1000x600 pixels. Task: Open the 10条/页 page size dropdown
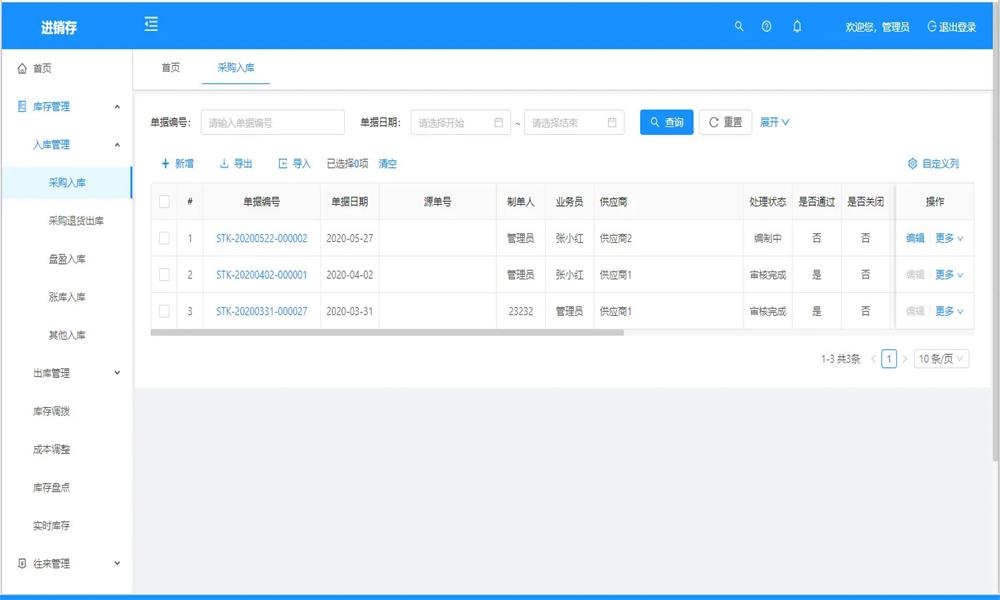click(938, 358)
